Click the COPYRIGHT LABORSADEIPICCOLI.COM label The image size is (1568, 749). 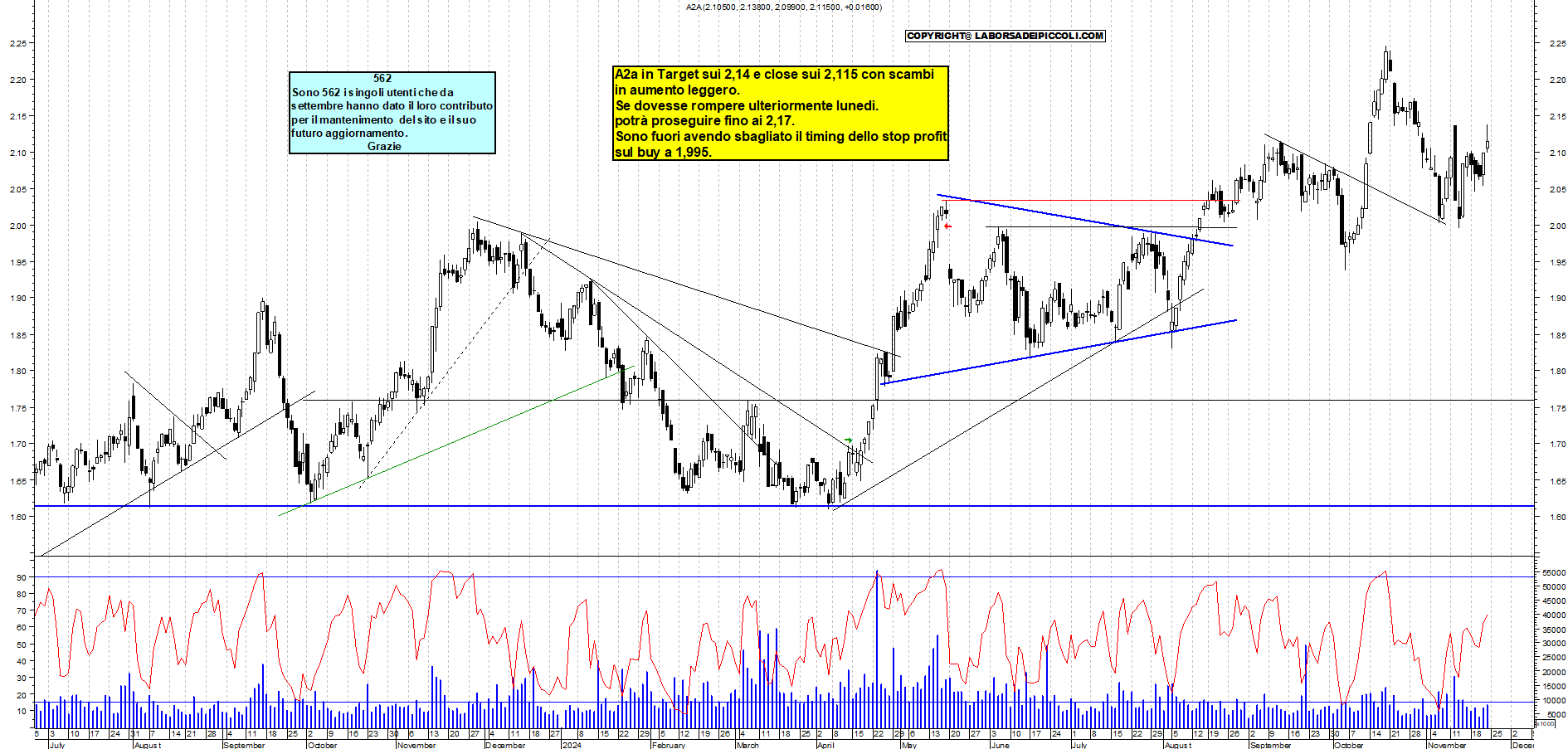click(x=1006, y=36)
